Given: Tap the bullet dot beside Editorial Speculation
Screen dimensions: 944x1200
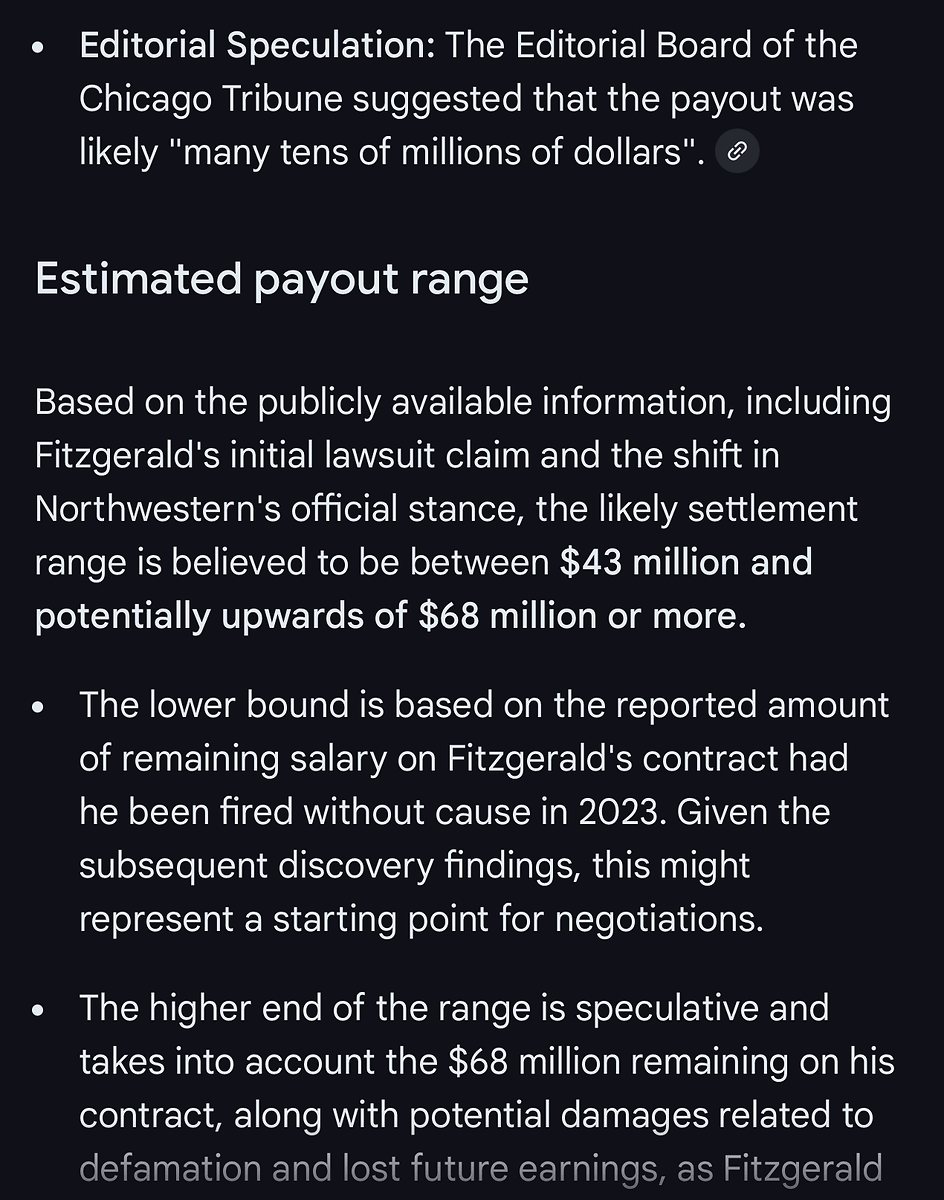Looking at the screenshot, I should point(38,47).
